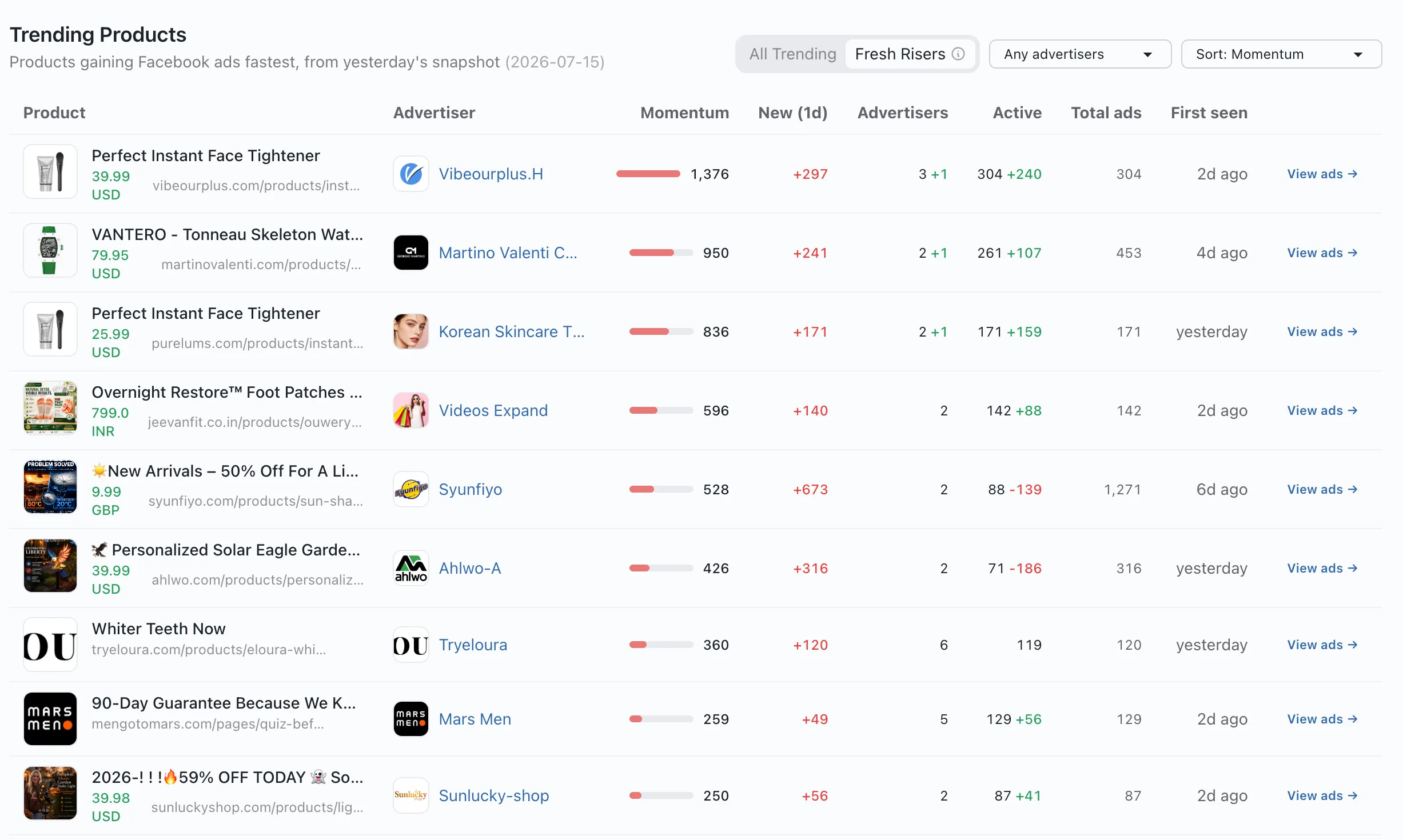This screenshot has width=1403, height=840.
Task: Open the Syunfiyo advertiser link
Action: pyautogui.click(x=471, y=489)
